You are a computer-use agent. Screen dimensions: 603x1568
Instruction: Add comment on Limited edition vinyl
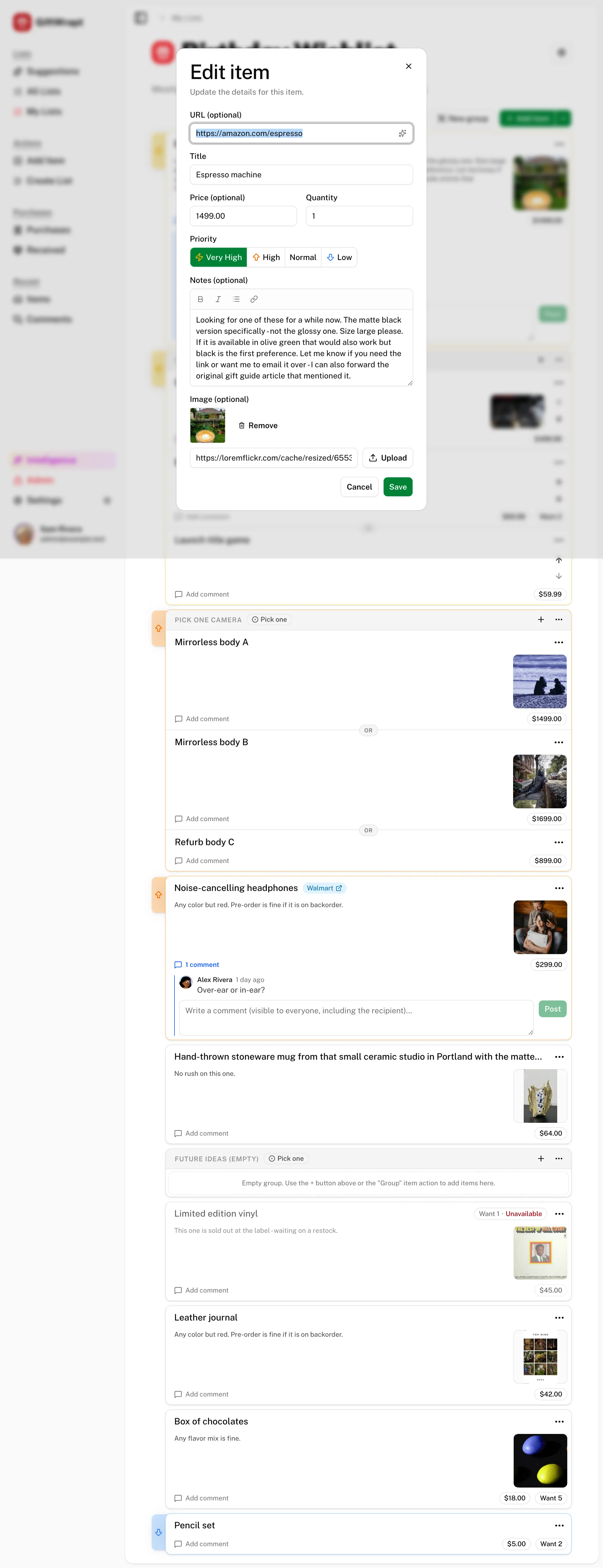(x=201, y=1290)
